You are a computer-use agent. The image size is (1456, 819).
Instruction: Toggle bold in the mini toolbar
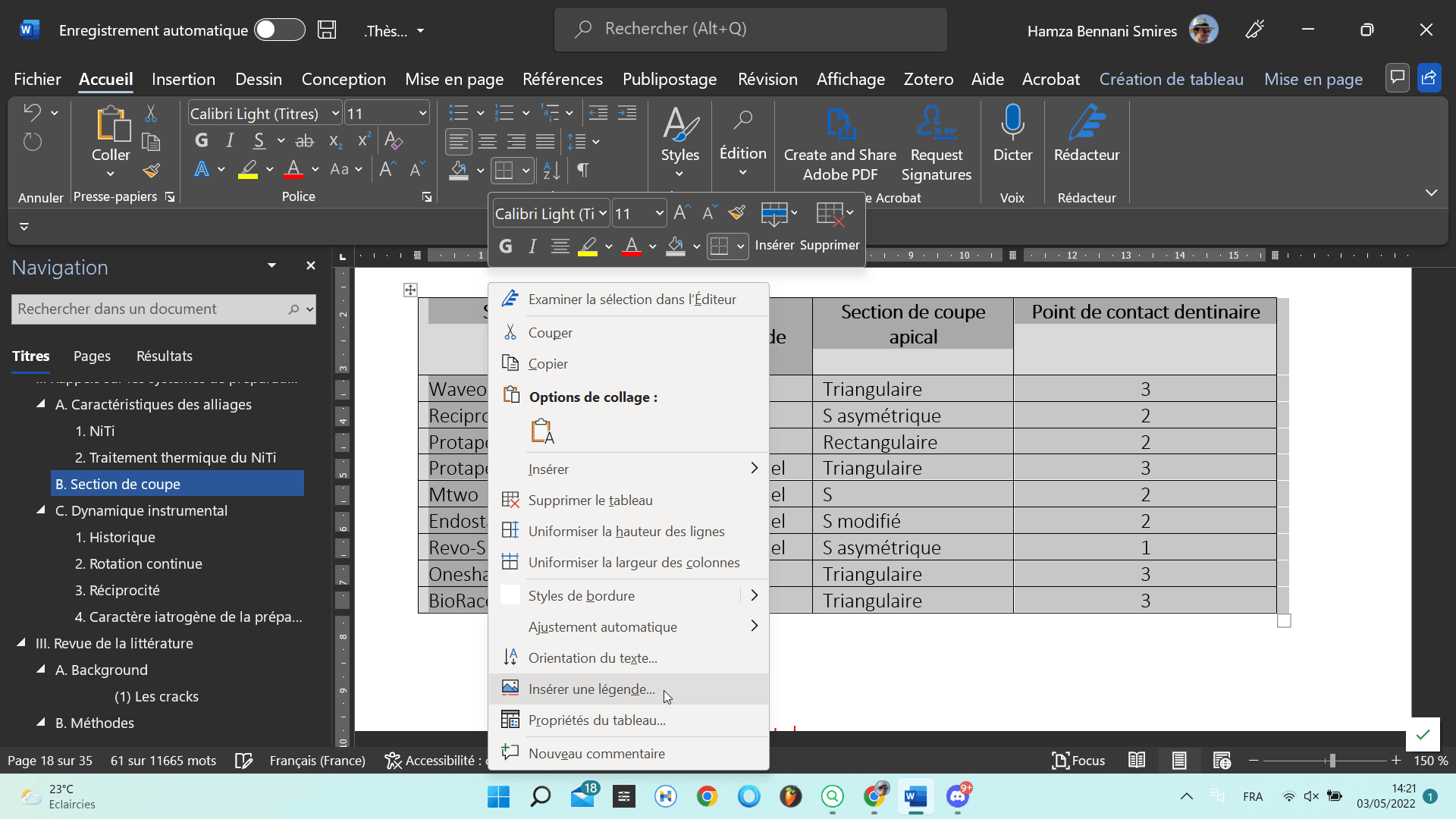pos(506,246)
